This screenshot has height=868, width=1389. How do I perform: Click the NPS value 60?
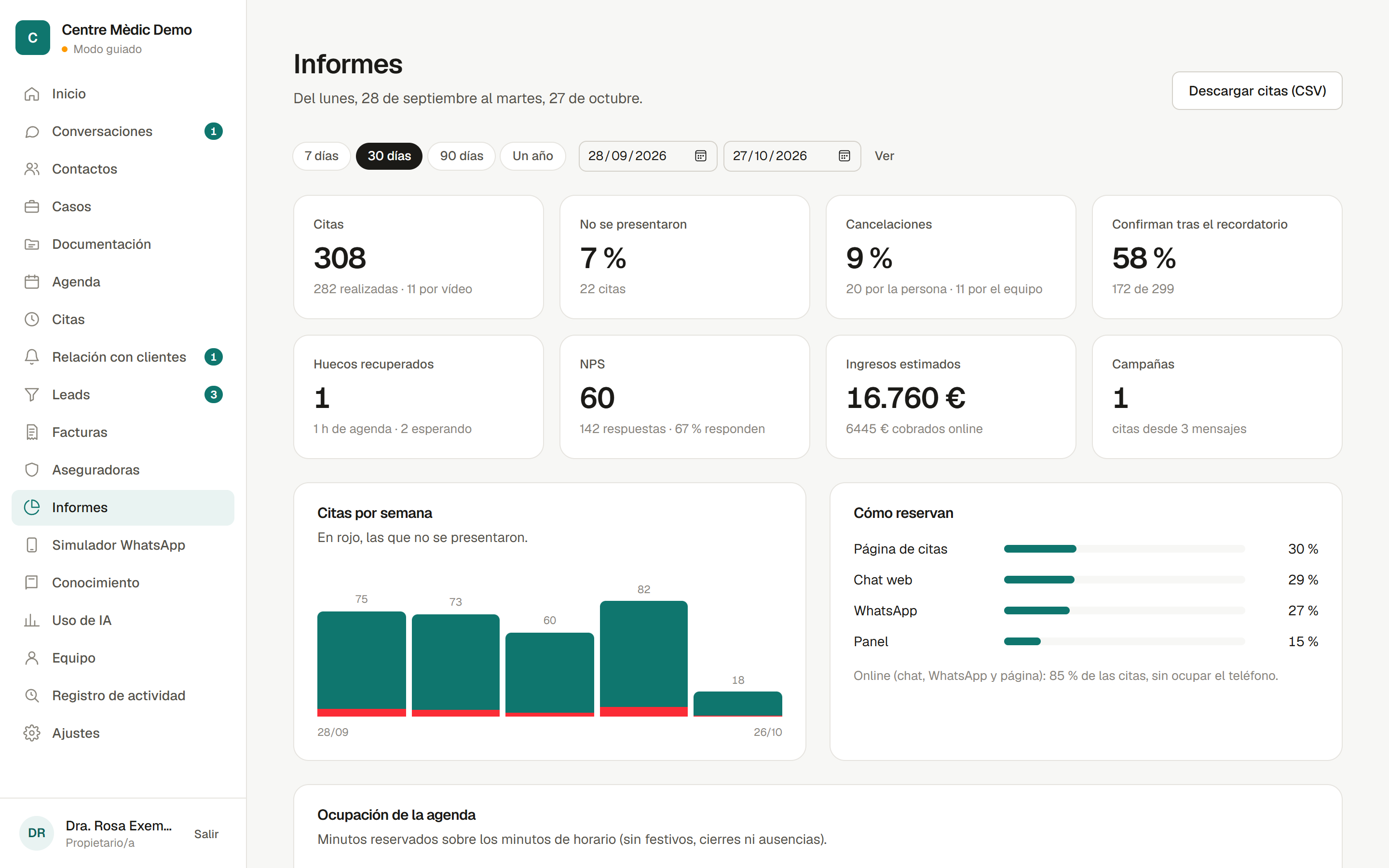coord(597,398)
